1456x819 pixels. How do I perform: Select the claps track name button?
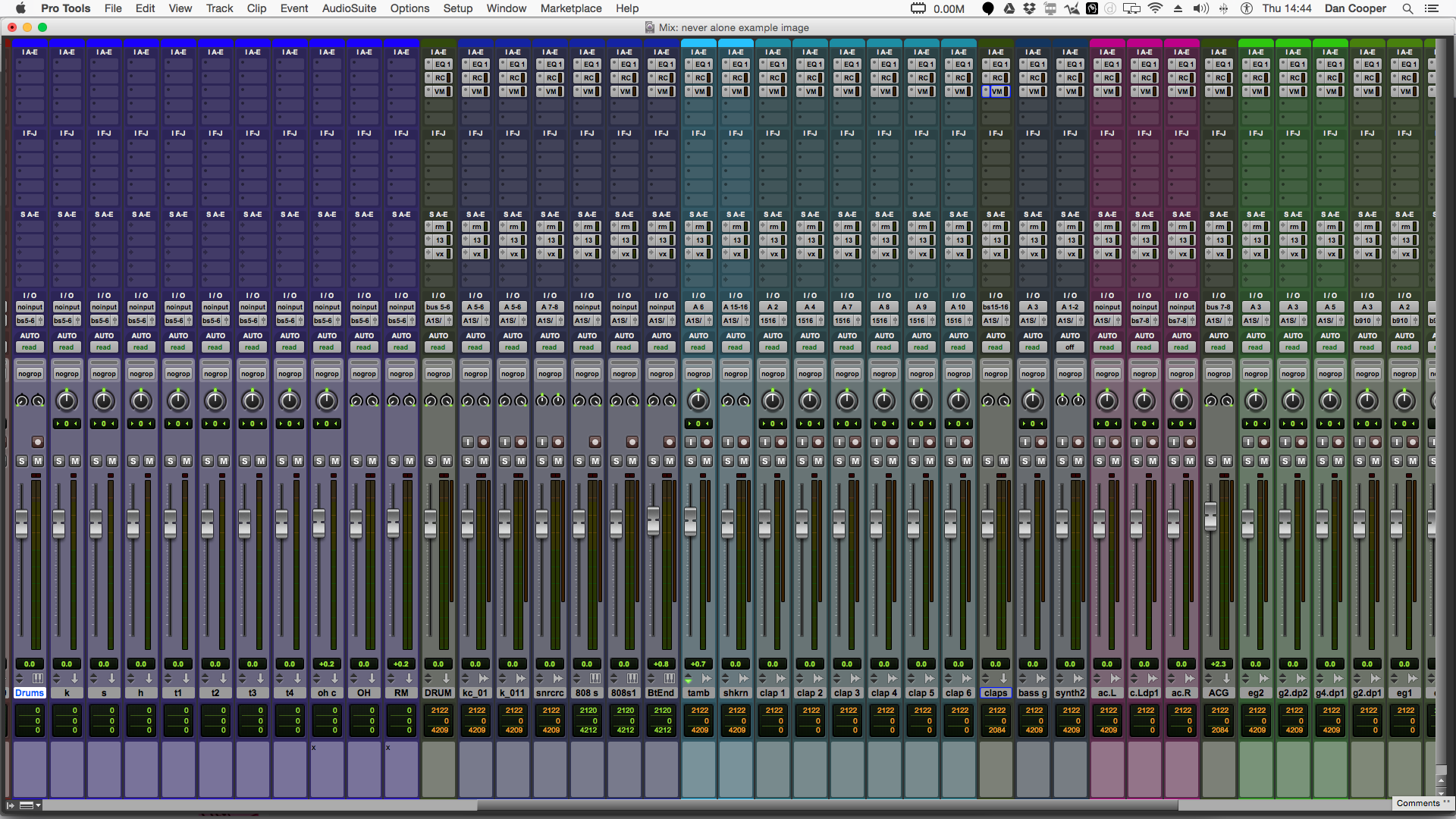click(x=996, y=693)
